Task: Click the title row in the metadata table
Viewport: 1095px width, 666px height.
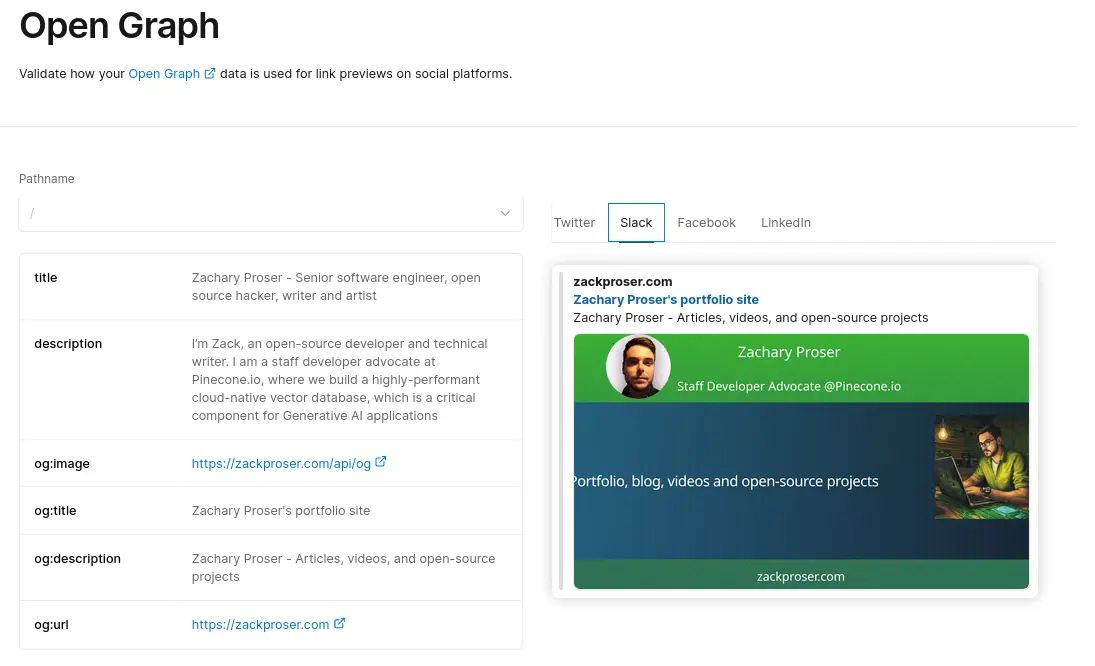Action: (x=270, y=286)
